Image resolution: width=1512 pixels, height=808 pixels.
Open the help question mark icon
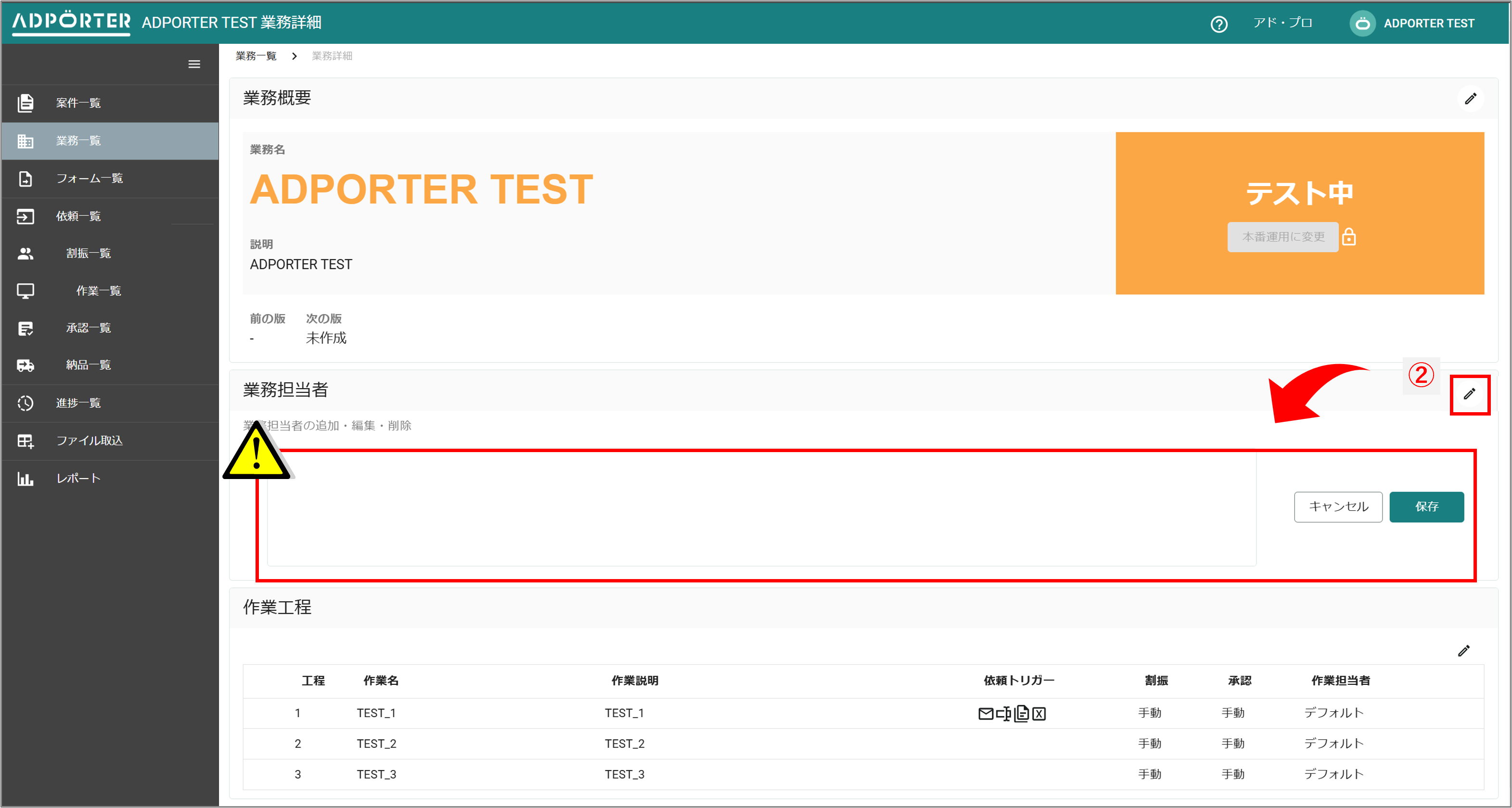pos(1218,24)
